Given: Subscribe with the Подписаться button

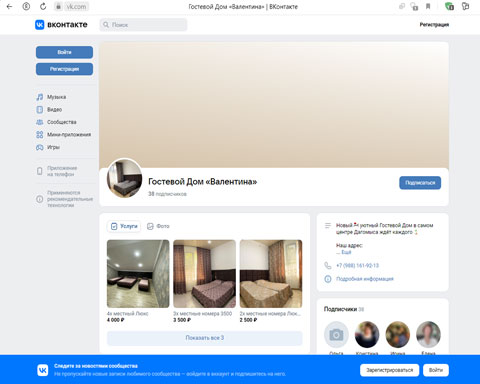Looking at the screenshot, I should tap(420, 183).
